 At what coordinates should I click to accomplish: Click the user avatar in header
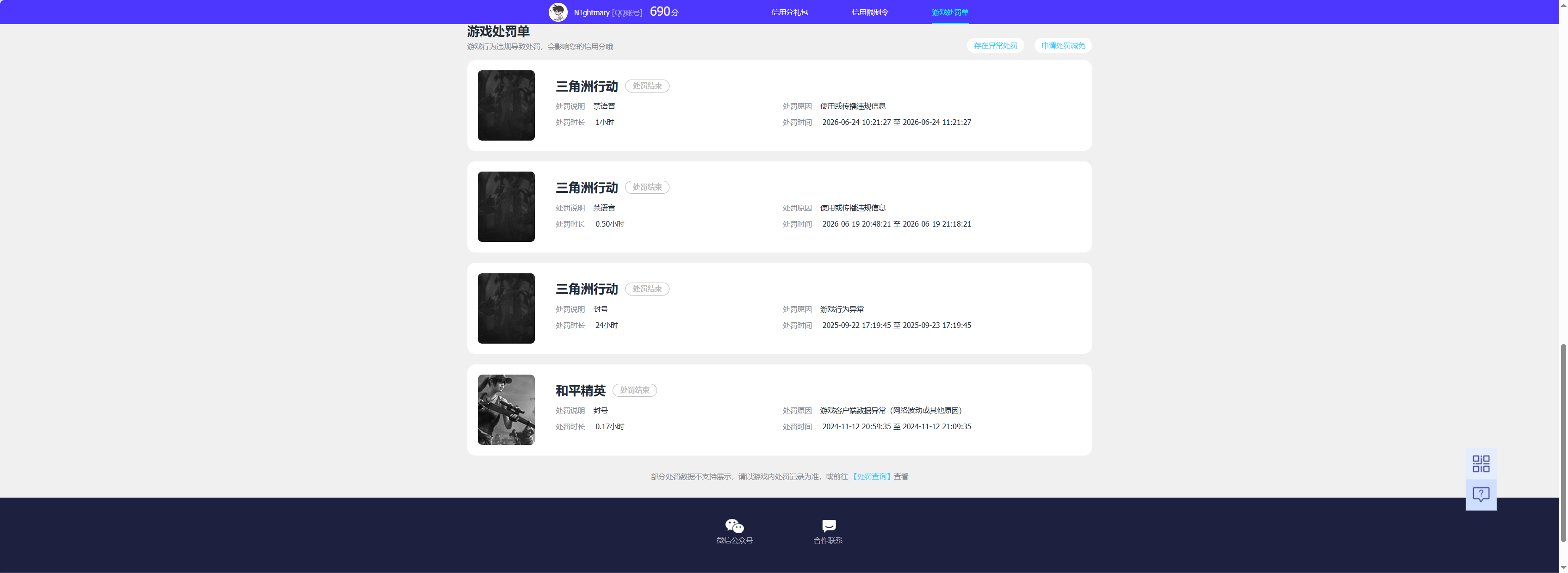558,12
